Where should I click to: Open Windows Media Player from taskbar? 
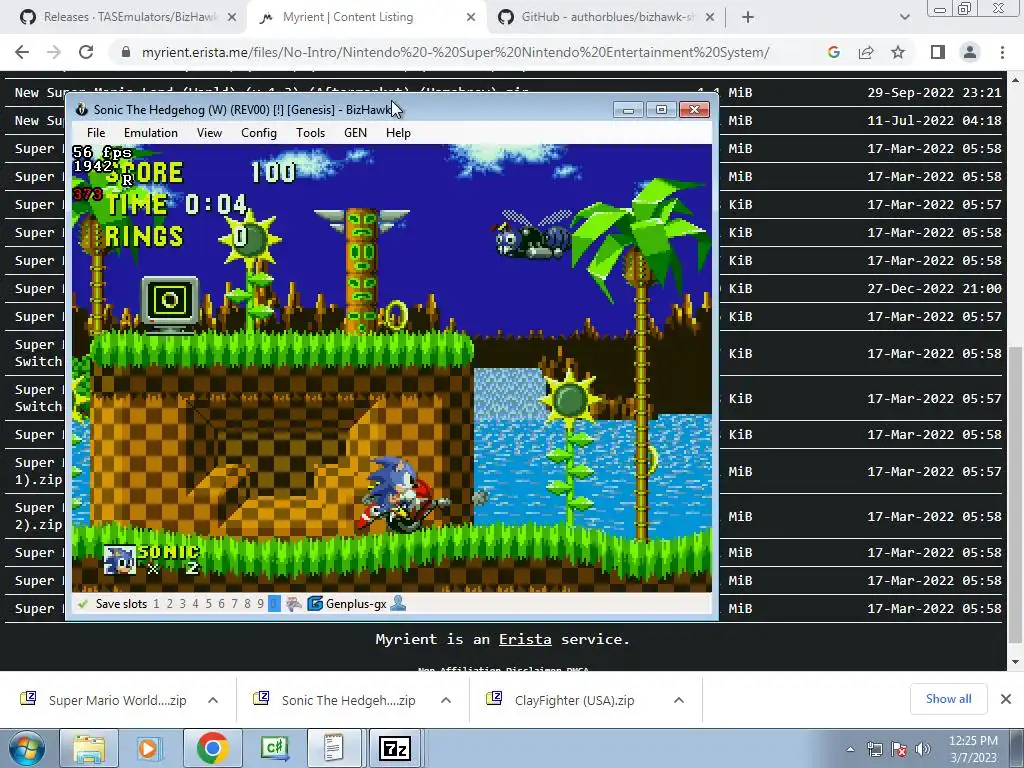tap(148, 748)
